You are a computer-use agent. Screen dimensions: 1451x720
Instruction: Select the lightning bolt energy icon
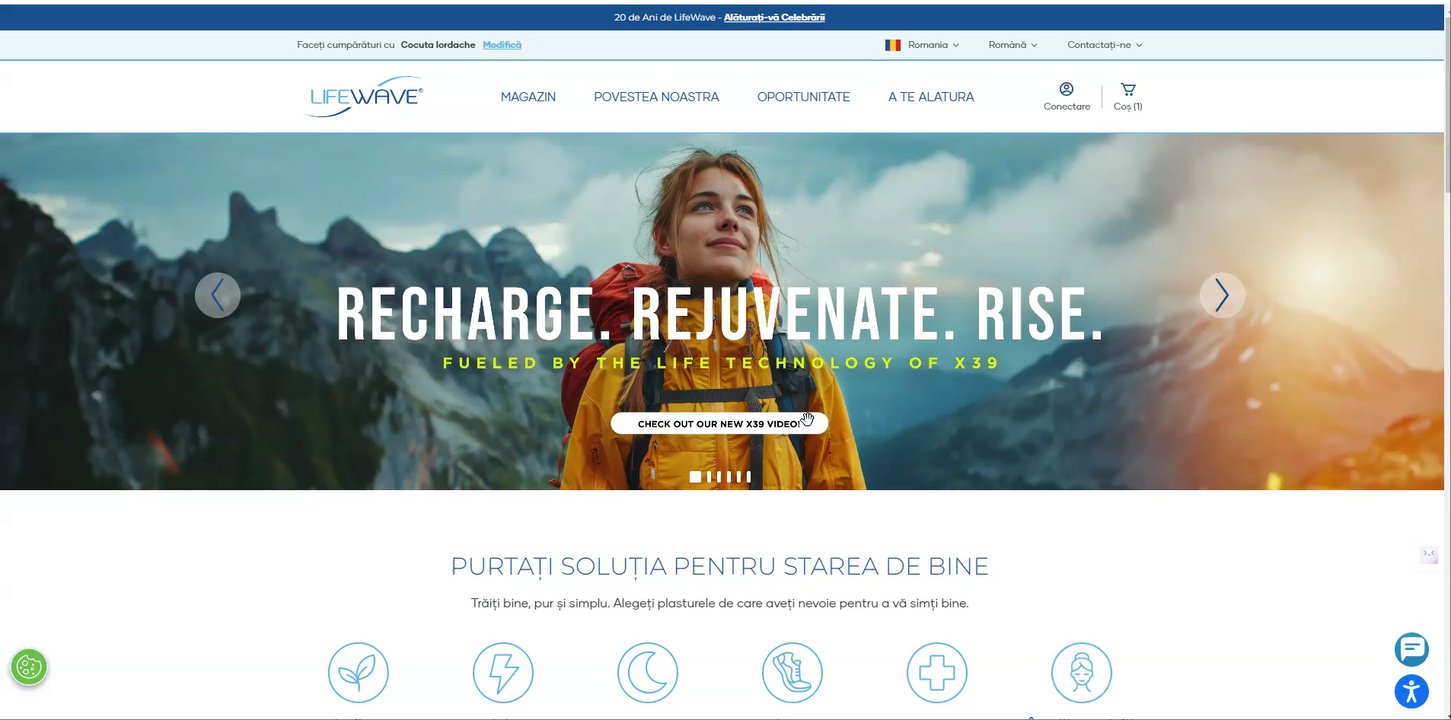[503, 672]
